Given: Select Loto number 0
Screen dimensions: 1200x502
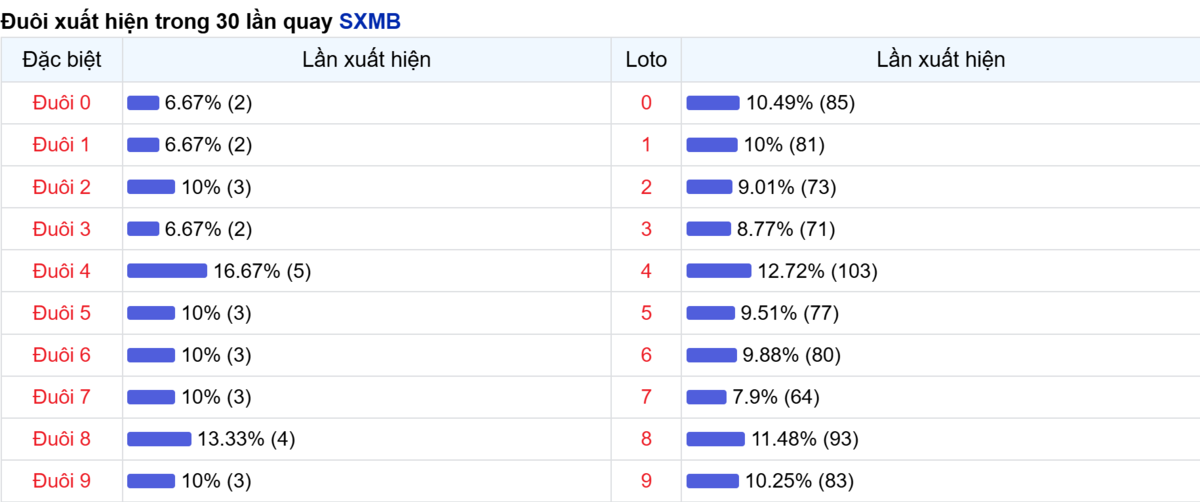Looking at the screenshot, I should (x=646, y=103).
